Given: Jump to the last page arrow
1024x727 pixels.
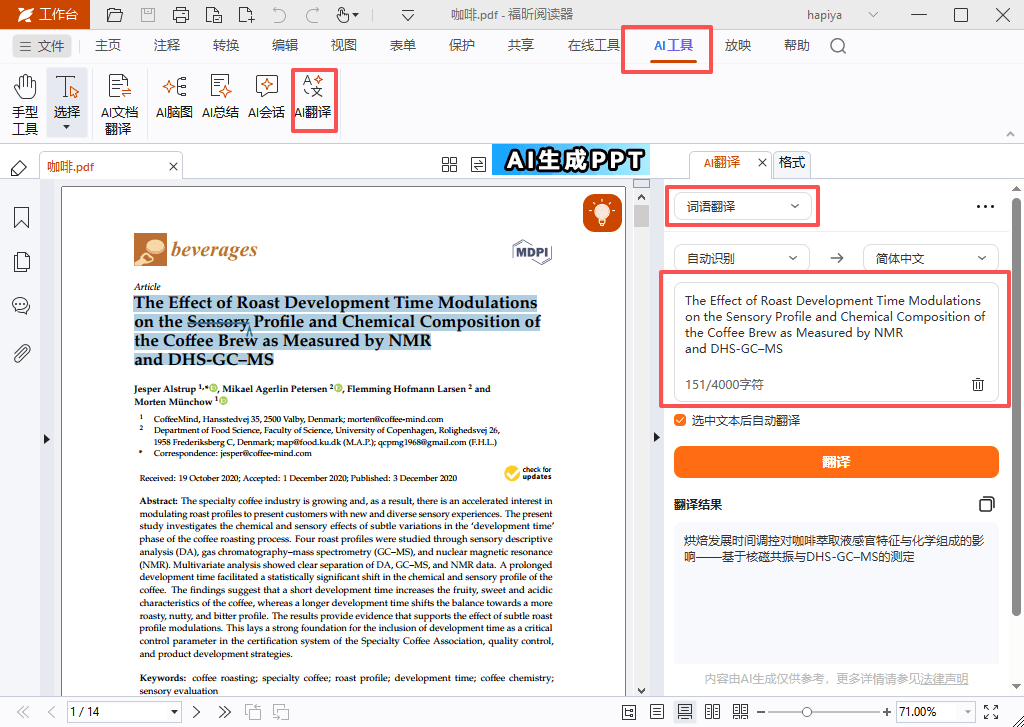Looking at the screenshot, I should click(225, 712).
